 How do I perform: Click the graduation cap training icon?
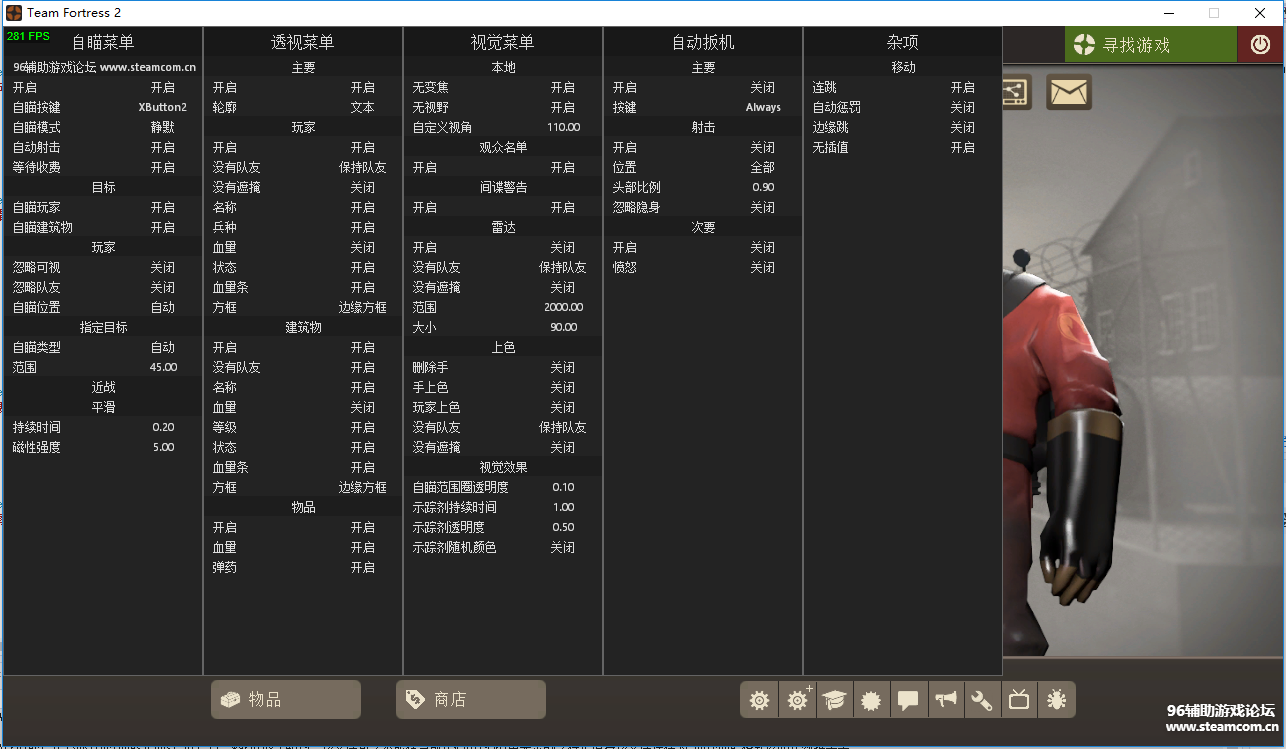[834, 700]
